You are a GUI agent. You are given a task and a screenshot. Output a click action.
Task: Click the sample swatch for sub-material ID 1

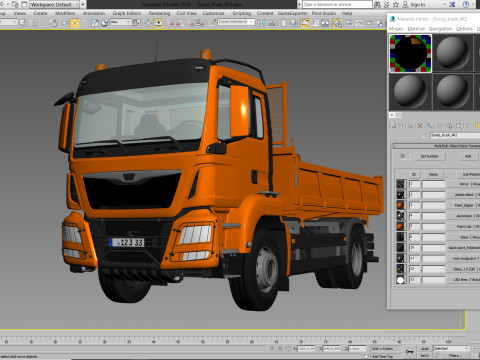[x=400, y=184]
